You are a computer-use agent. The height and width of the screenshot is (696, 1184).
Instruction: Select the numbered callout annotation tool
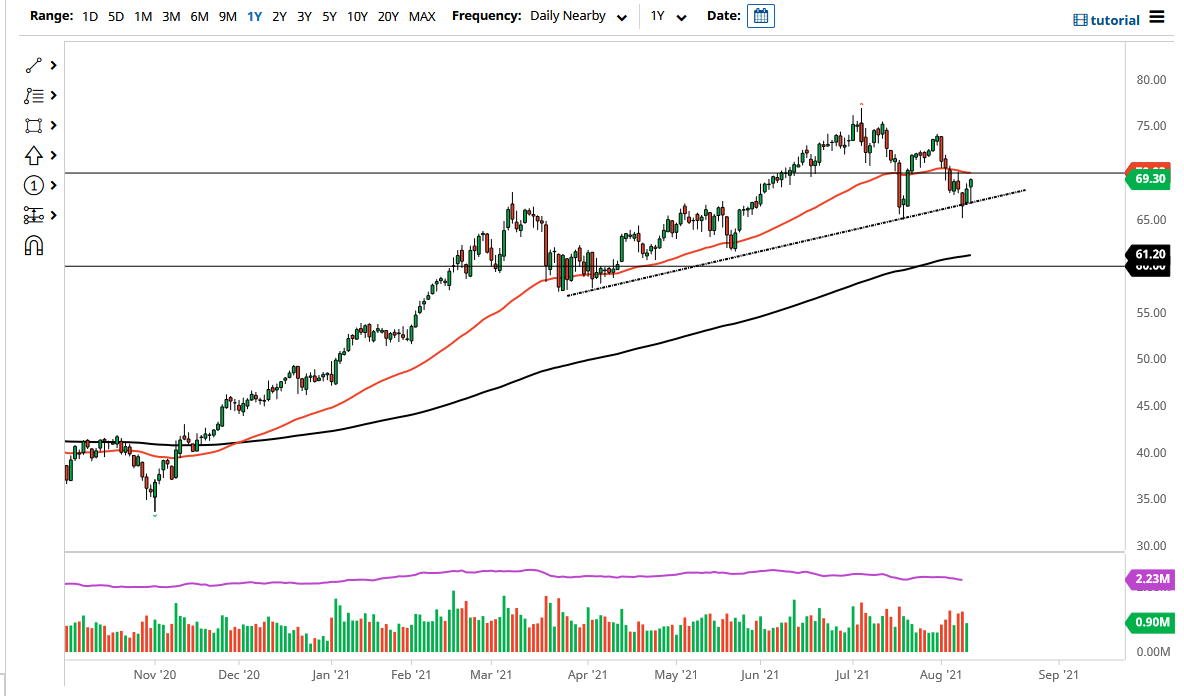[34, 185]
